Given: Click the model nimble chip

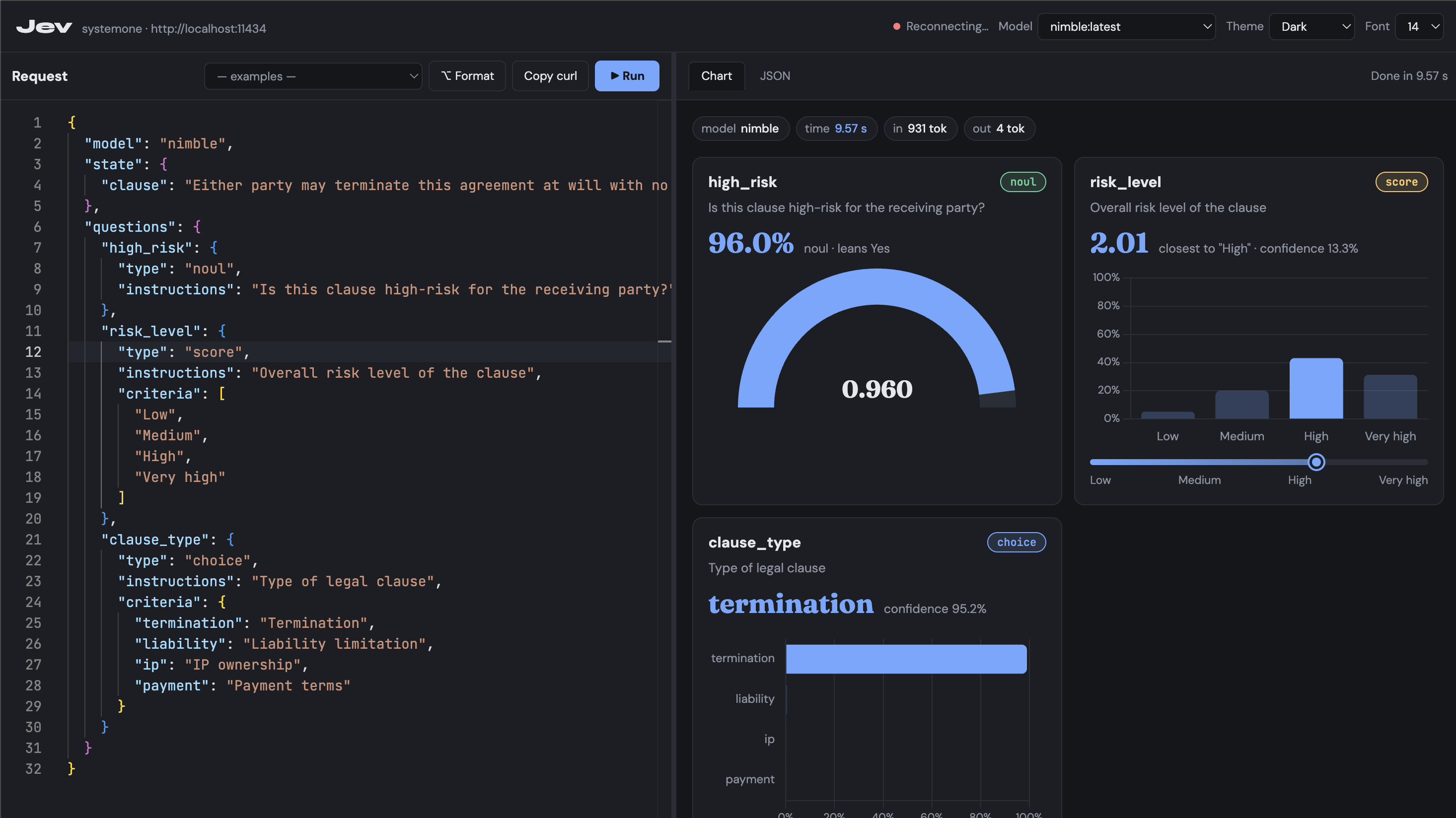Looking at the screenshot, I should pyautogui.click(x=740, y=128).
